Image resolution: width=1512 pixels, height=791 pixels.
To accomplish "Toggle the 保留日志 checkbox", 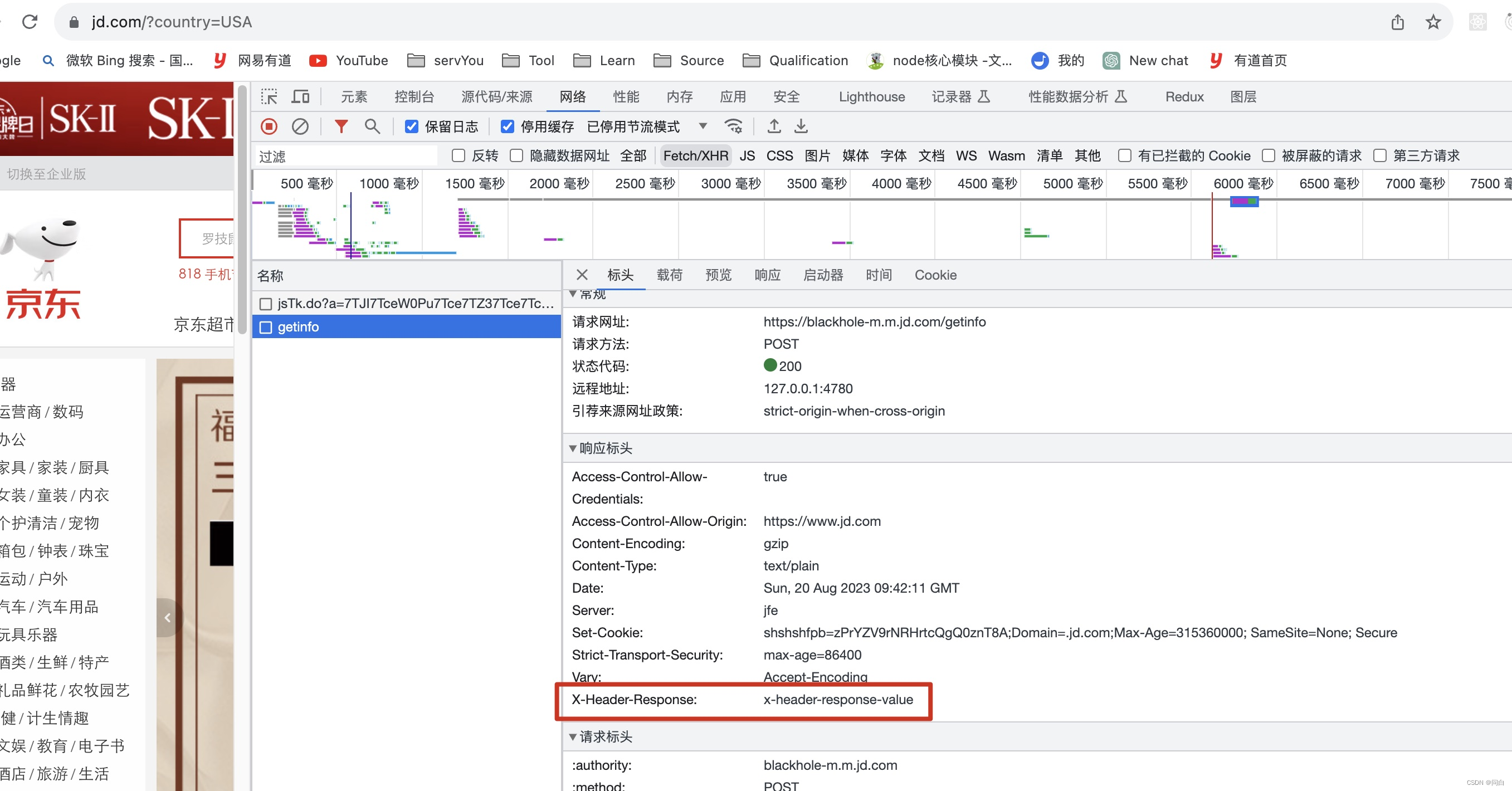I will point(412,127).
